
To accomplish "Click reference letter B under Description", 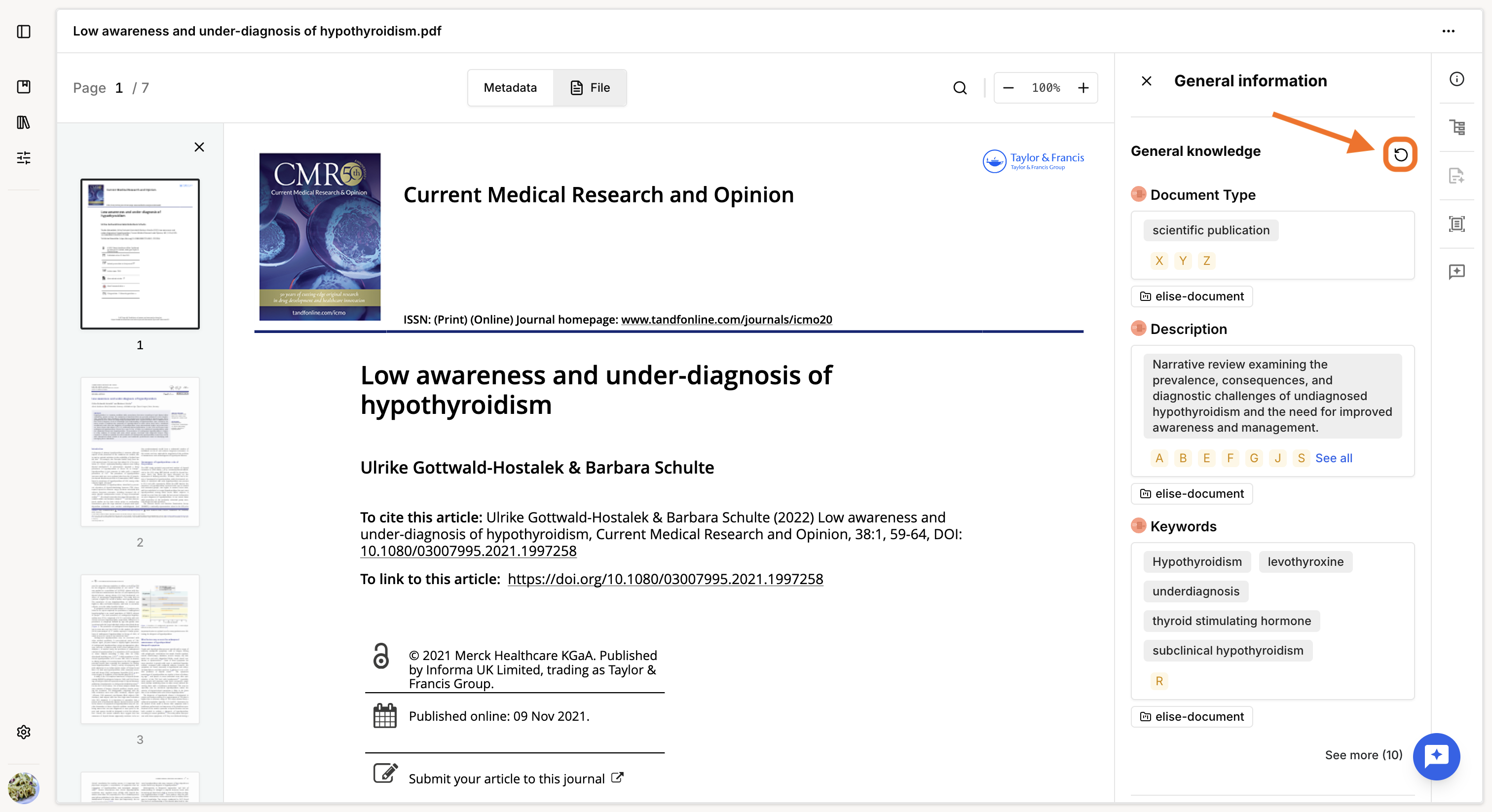I will coord(1183,459).
